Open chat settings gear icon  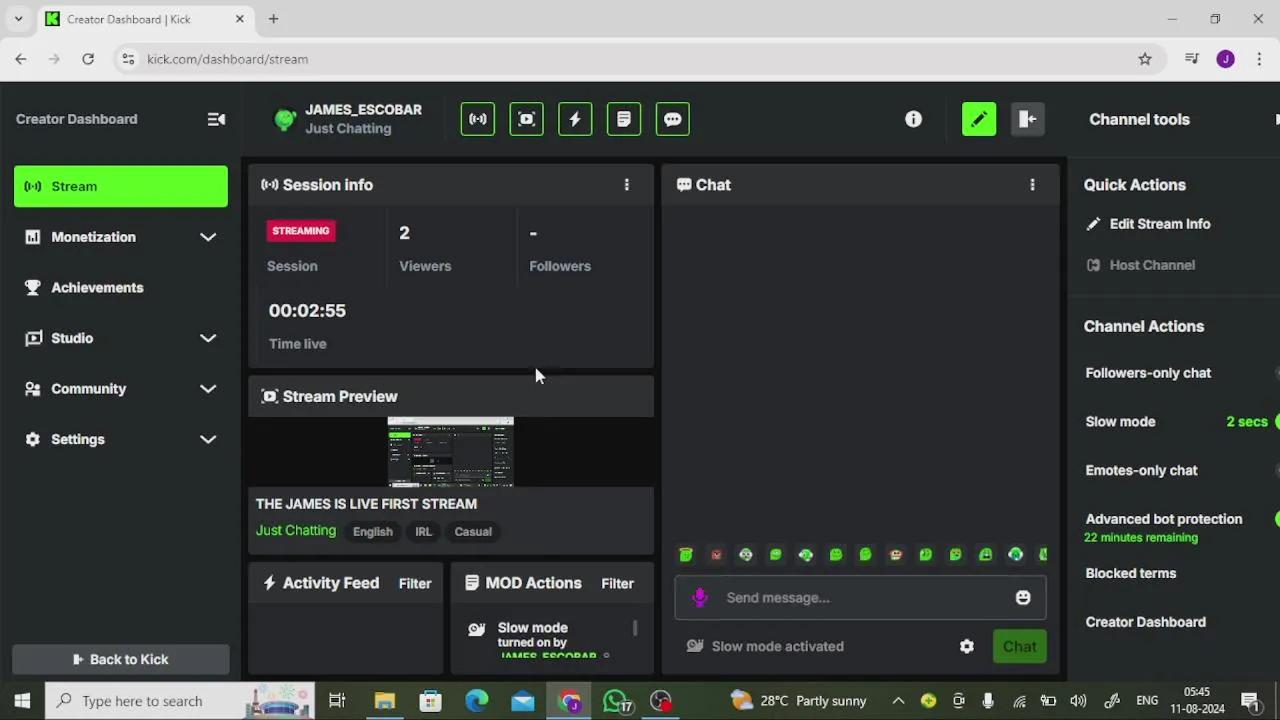point(967,646)
